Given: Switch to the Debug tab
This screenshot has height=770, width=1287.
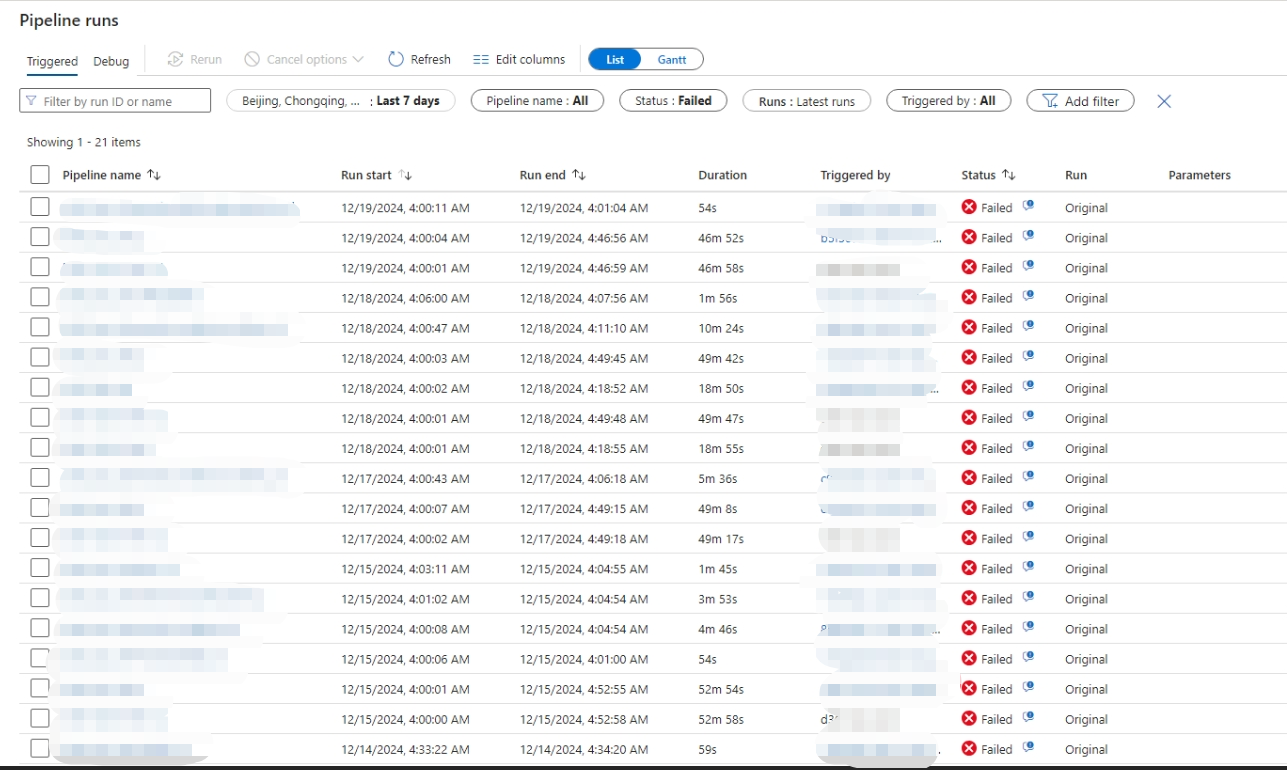Looking at the screenshot, I should 111,61.
